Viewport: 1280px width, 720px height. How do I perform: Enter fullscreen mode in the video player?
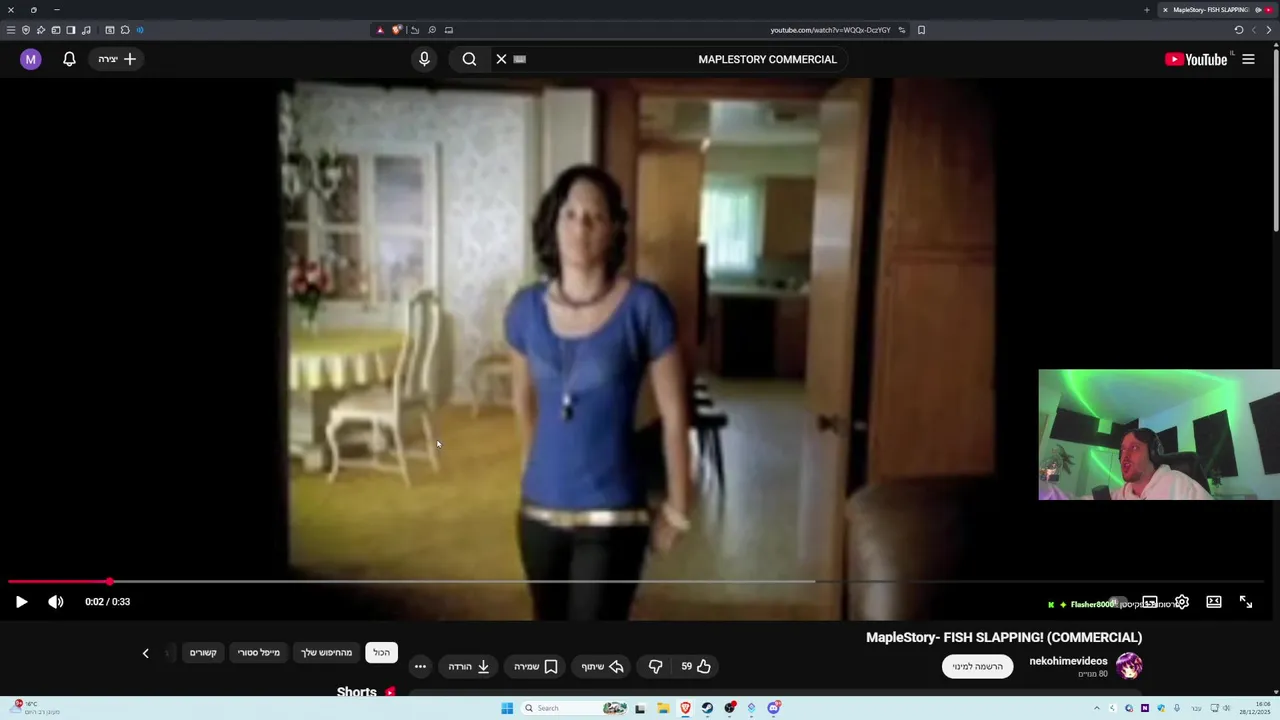pyautogui.click(x=1246, y=602)
